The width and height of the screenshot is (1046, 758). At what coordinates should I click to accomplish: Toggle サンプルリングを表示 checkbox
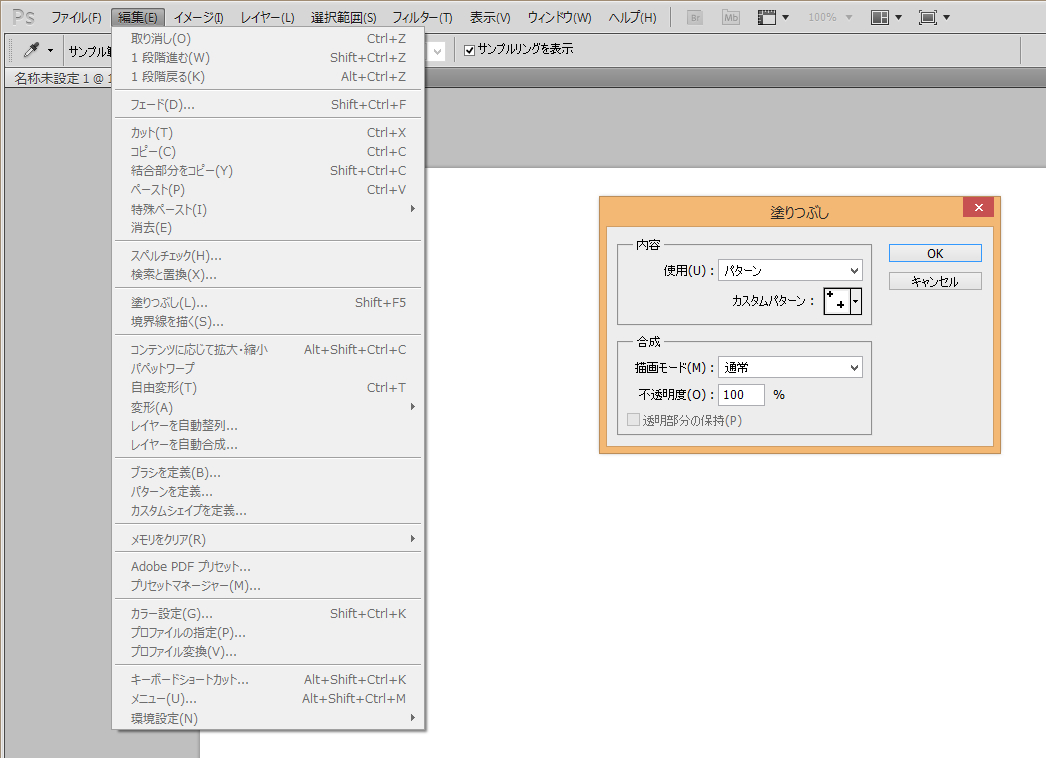coord(470,49)
